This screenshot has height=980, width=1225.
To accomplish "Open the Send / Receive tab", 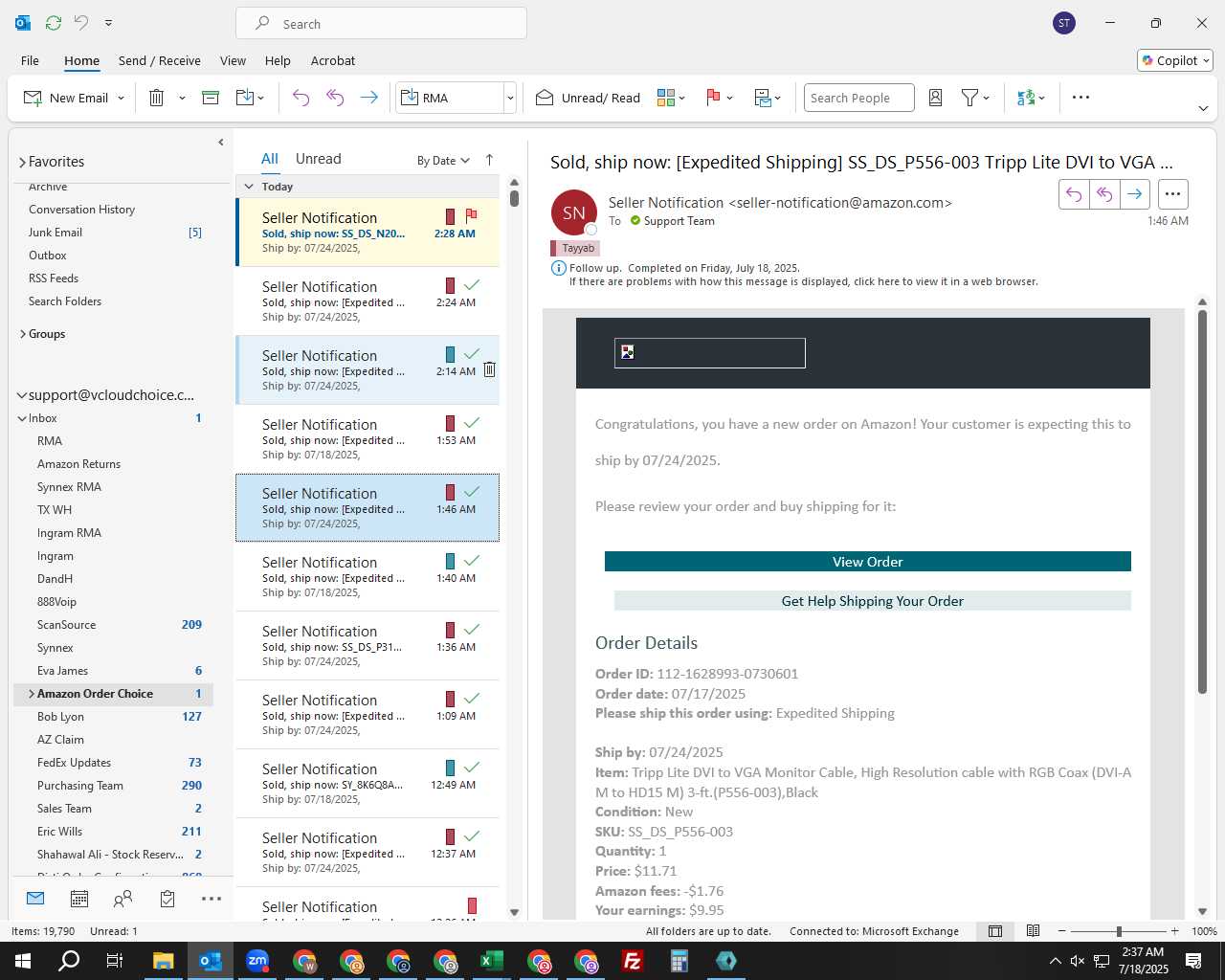I will click(x=160, y=60).
